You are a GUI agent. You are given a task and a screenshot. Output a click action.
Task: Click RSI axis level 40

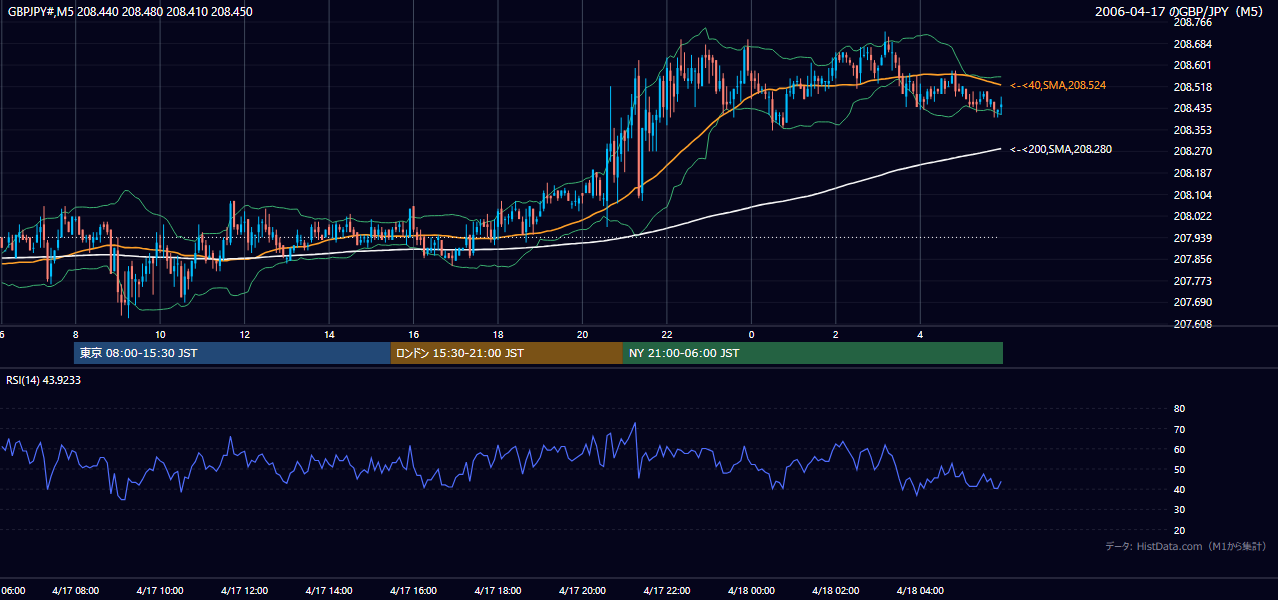click(1179, 489)
